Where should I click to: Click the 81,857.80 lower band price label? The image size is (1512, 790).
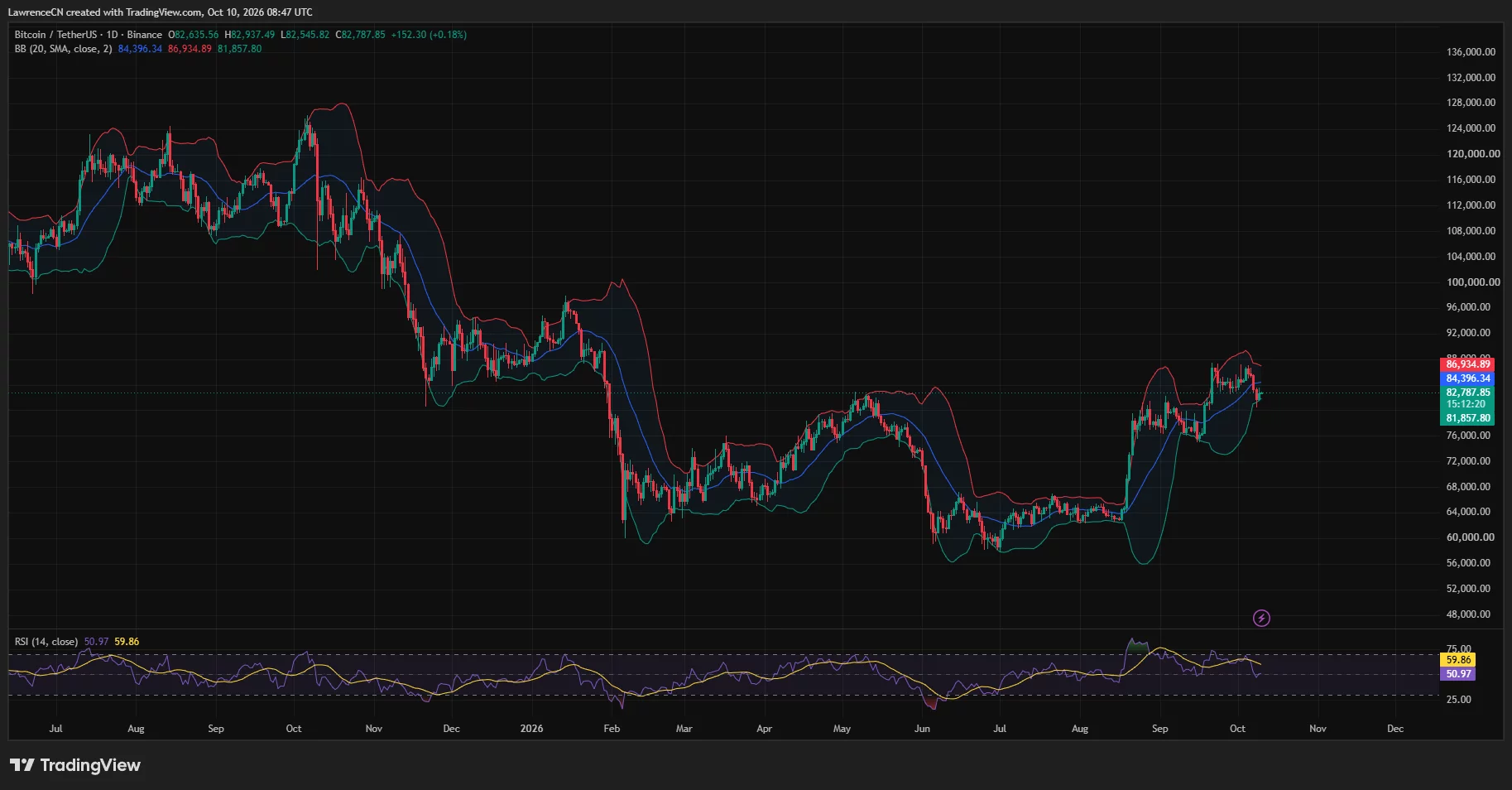tap(1467, 418)
